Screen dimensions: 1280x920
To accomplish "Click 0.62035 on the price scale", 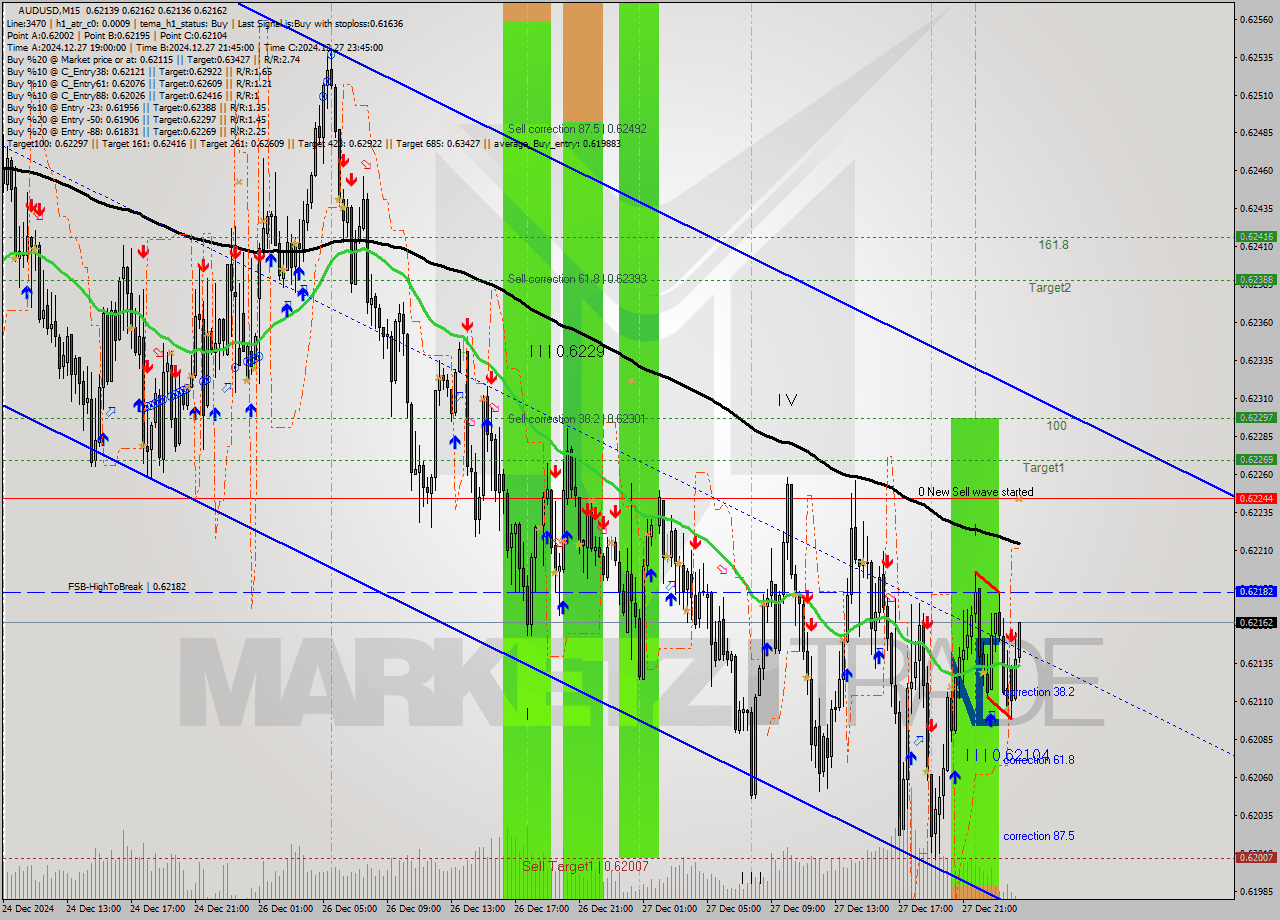I will (1256, 815).
